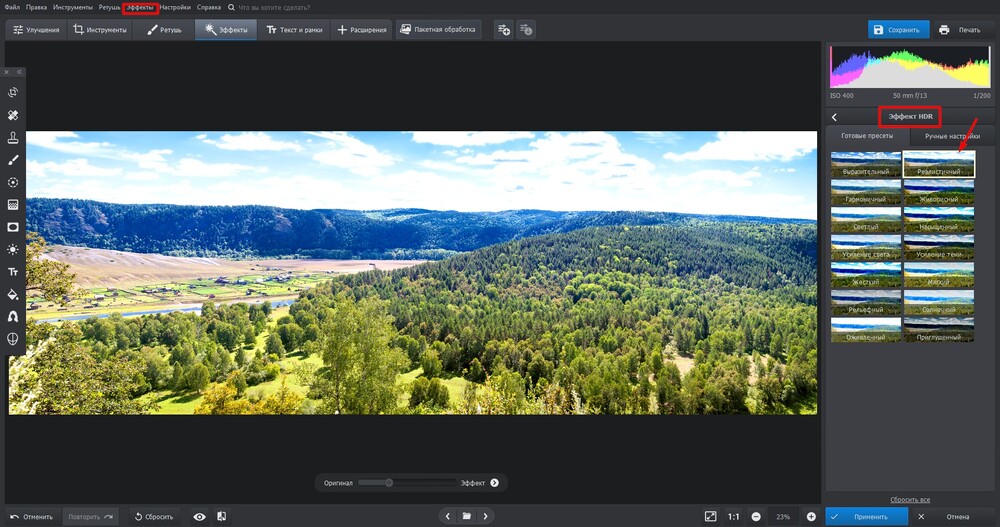The width and height of the screenshot is (1000, 527).
Task: Select the clone stamp tool
Action: click(13, 138)
